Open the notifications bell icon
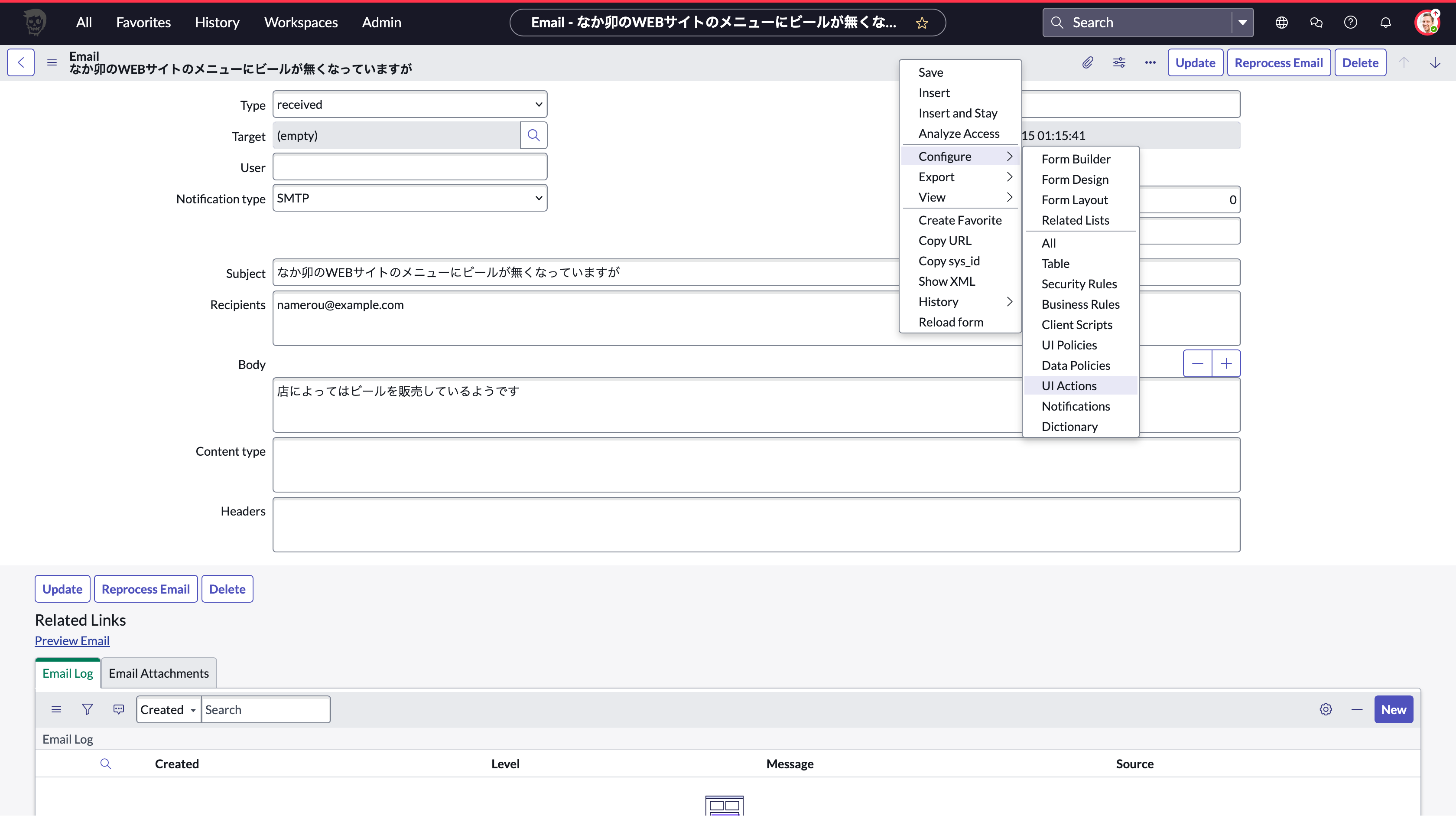Image resolution: width=1456 pixels, height=816 pixels. pyautogui.click(x=1385, y=23)
